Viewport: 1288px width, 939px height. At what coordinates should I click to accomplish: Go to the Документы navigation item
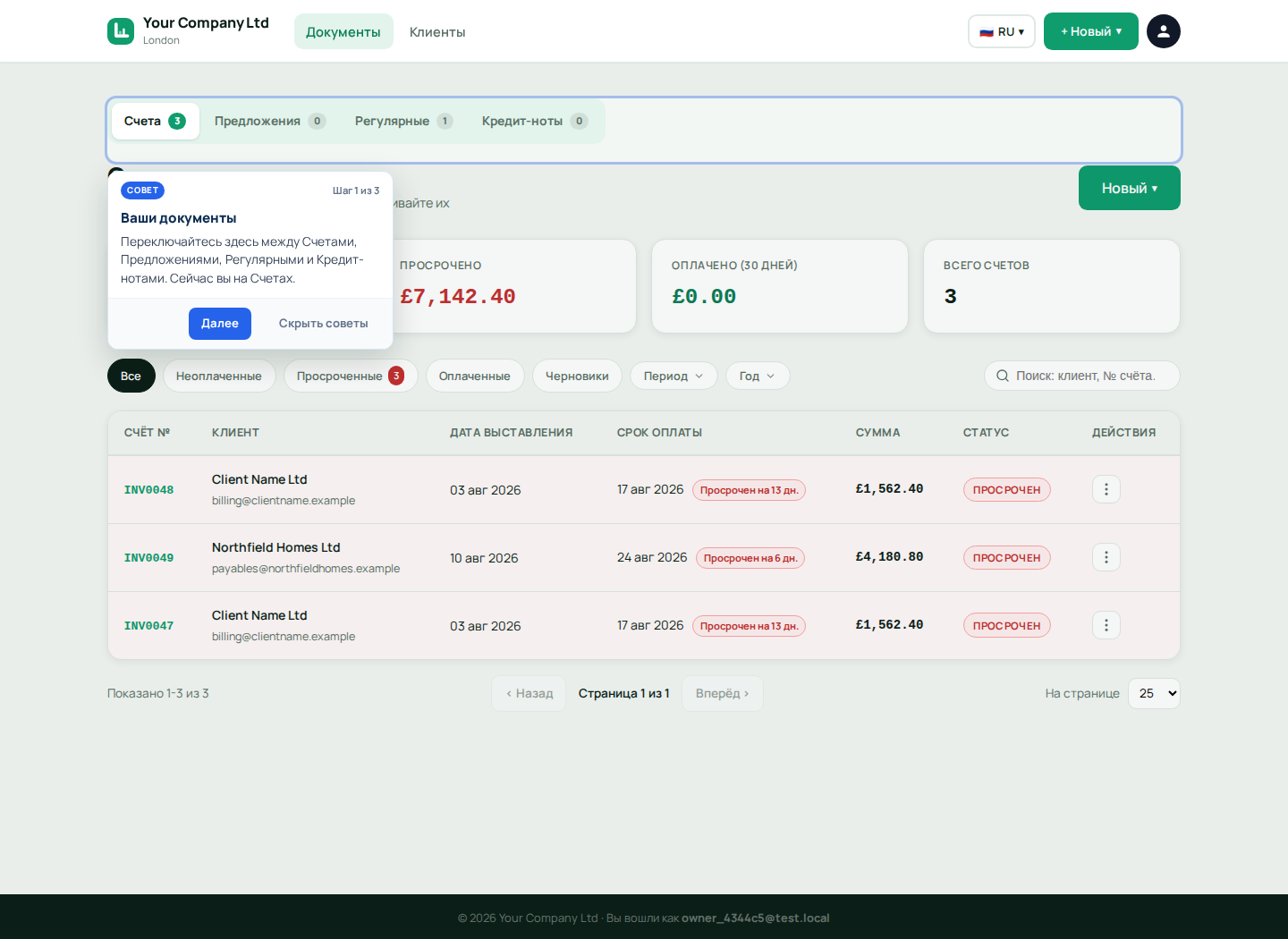(x=343, y=31)
